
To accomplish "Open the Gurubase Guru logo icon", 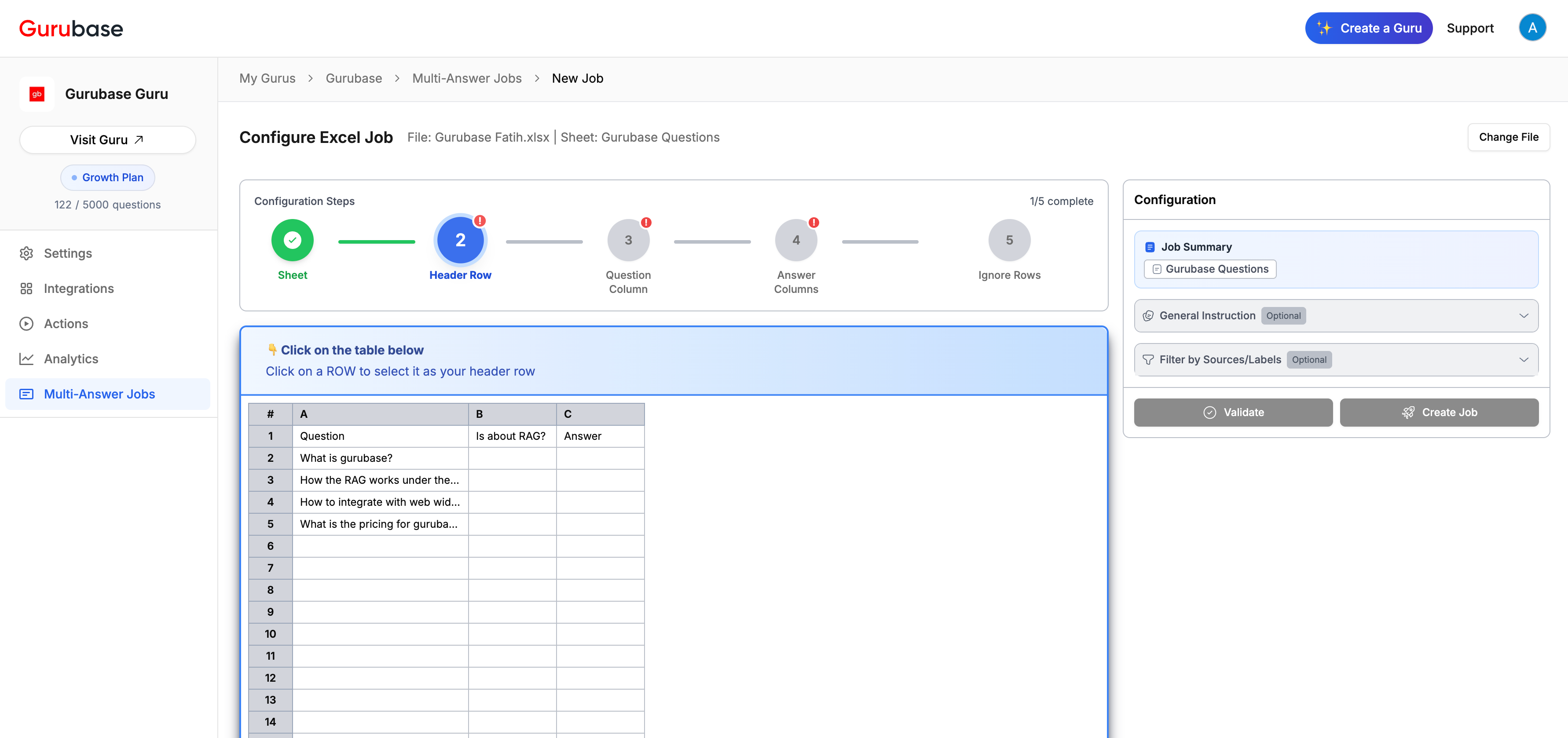I will click(x=37, y=94).
